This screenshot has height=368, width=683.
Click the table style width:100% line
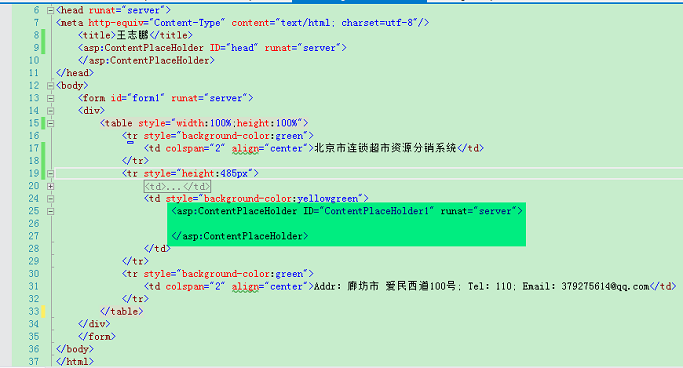pyautogui.click(x=204, y=123)
